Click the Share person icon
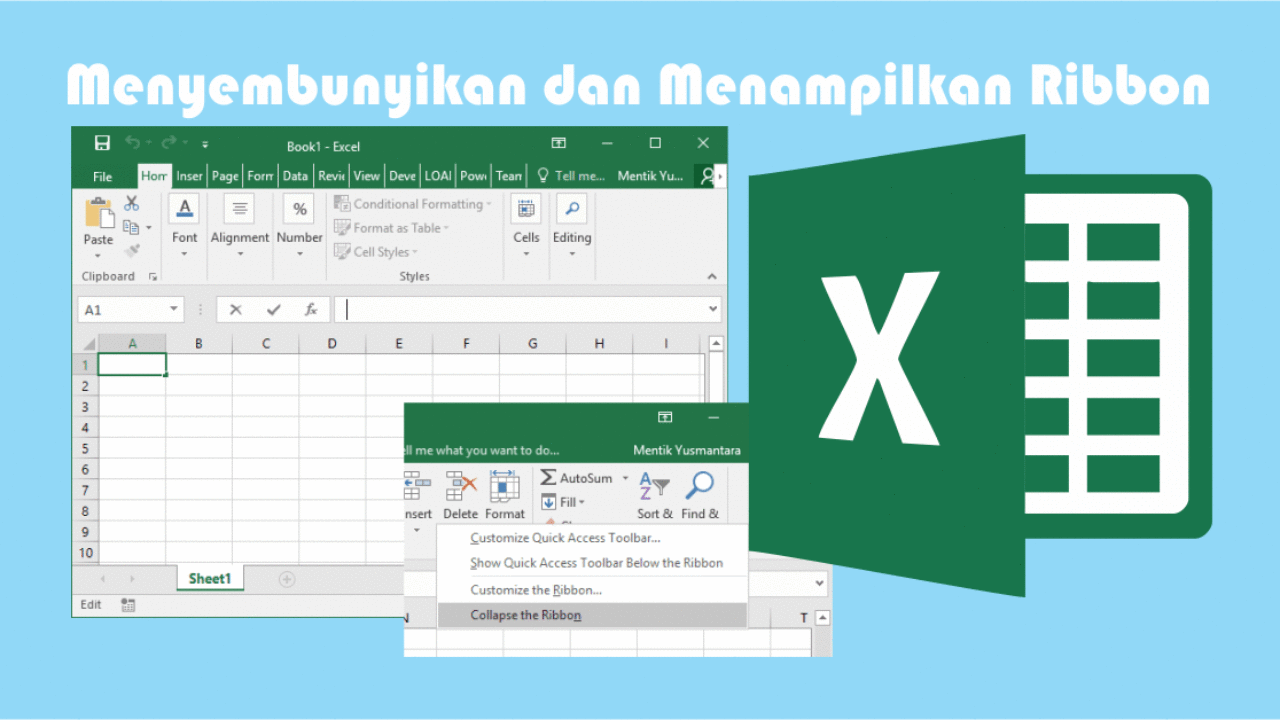 pos(707,176)
